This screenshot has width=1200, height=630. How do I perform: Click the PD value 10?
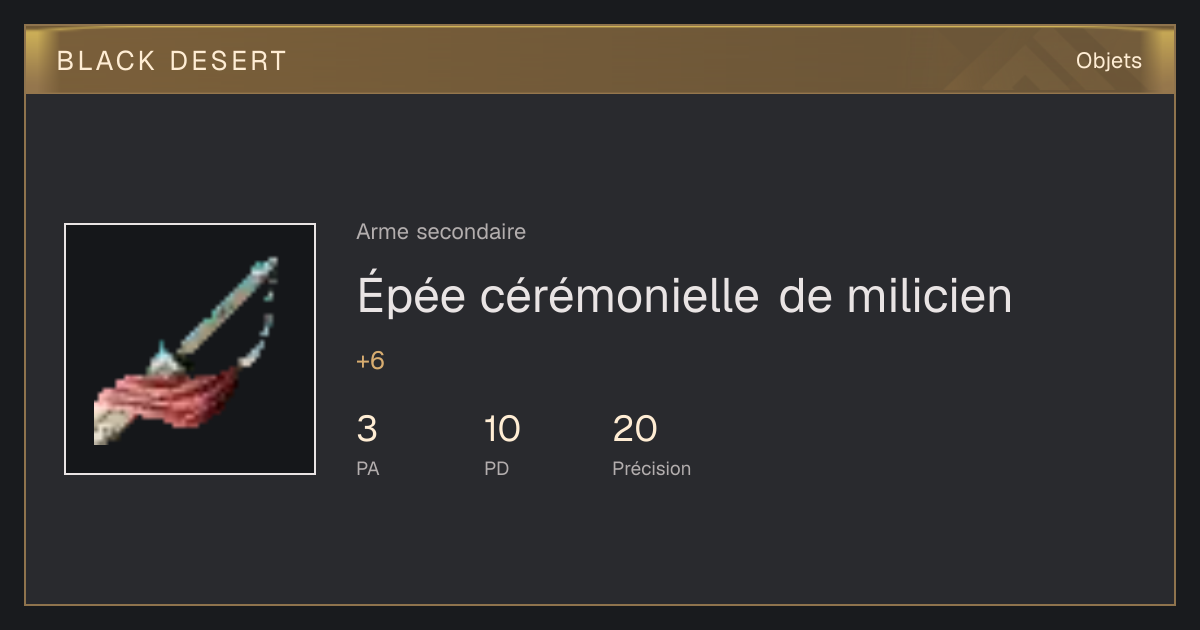point(502,429)
